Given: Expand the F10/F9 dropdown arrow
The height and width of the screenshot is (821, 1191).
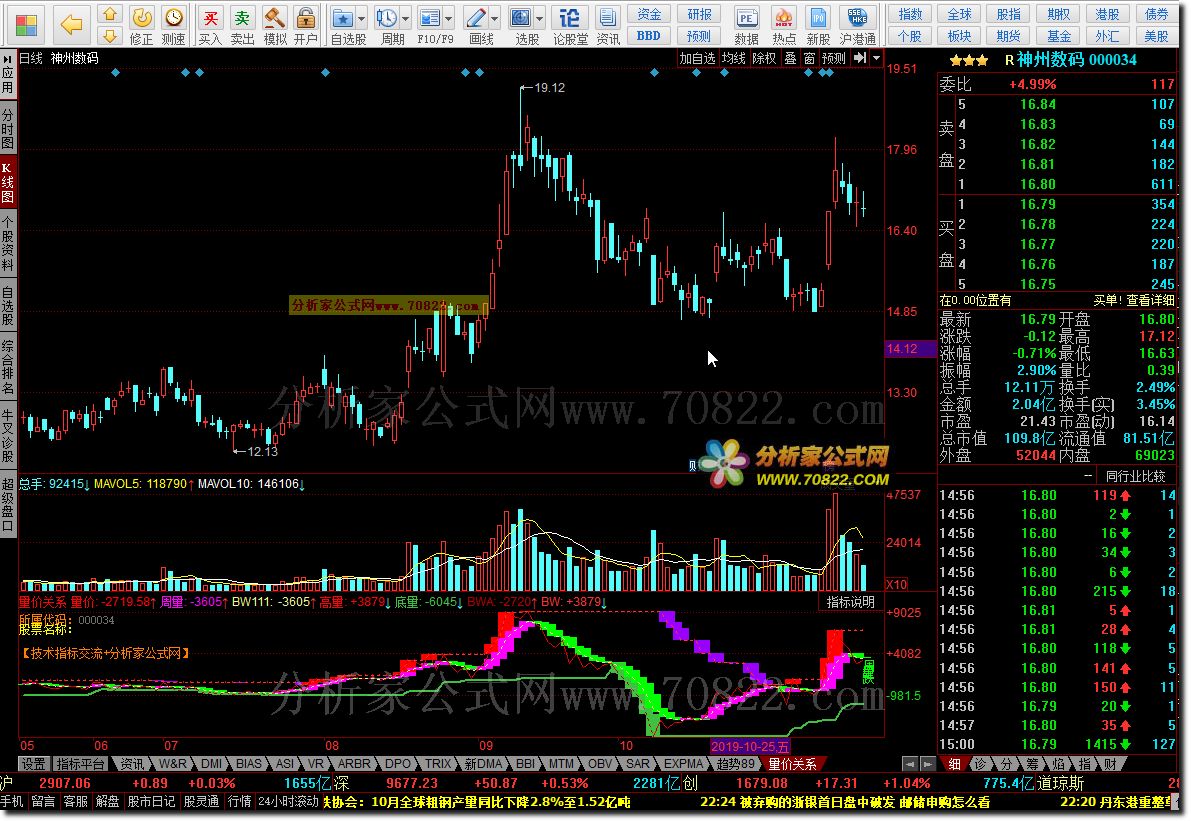Looking at the screenshot, I should (x=449, y=18).
